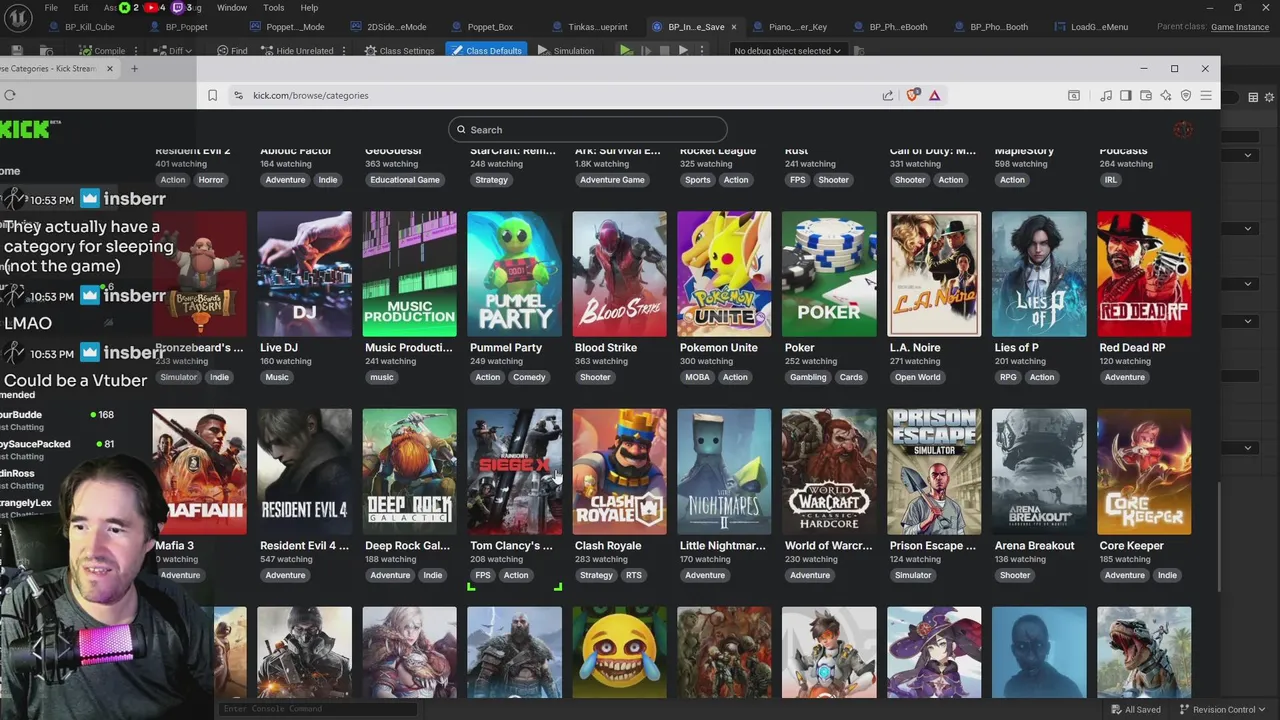The image size is (1280, 720).
Task: Open the Unreal Window menu
Action: pyautogui.click(x=232, y=8)
